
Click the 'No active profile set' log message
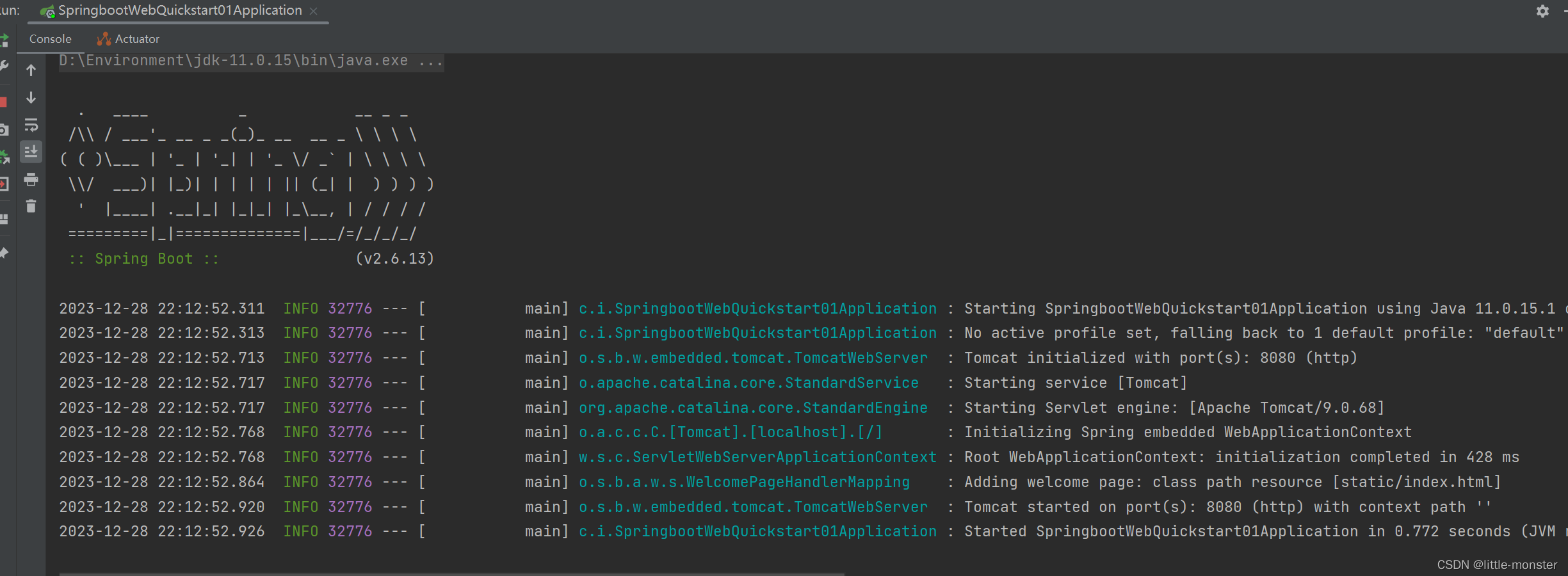pyautogui.click(x=1265, y=333)
